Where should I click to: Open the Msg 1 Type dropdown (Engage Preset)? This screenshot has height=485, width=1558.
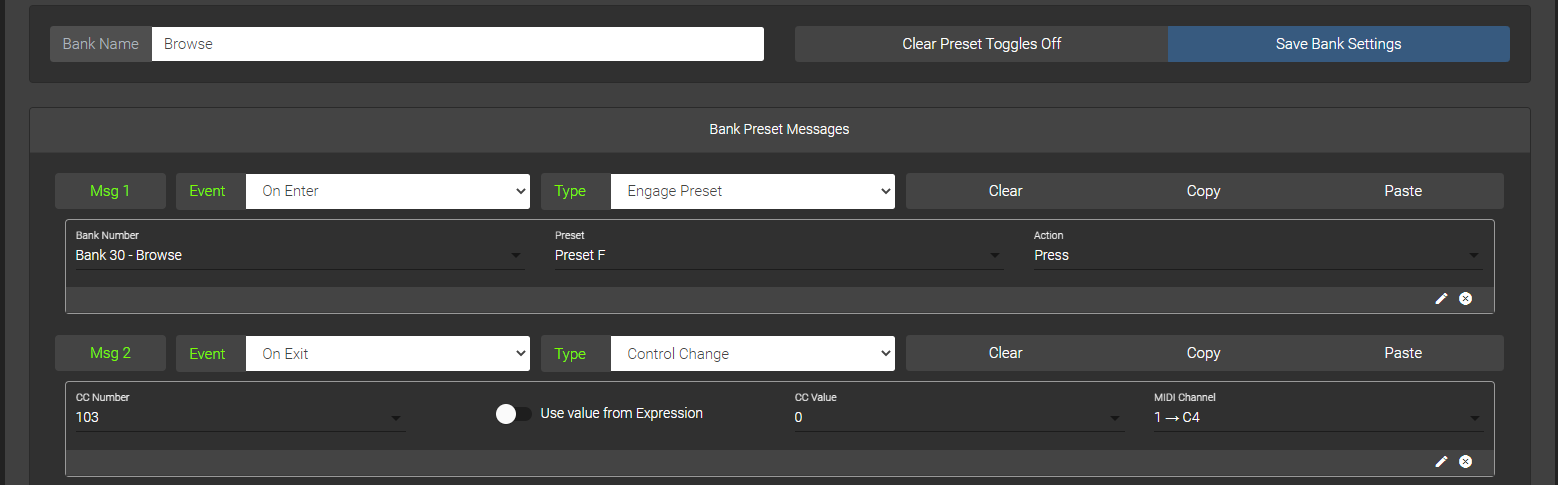point(752,191)
